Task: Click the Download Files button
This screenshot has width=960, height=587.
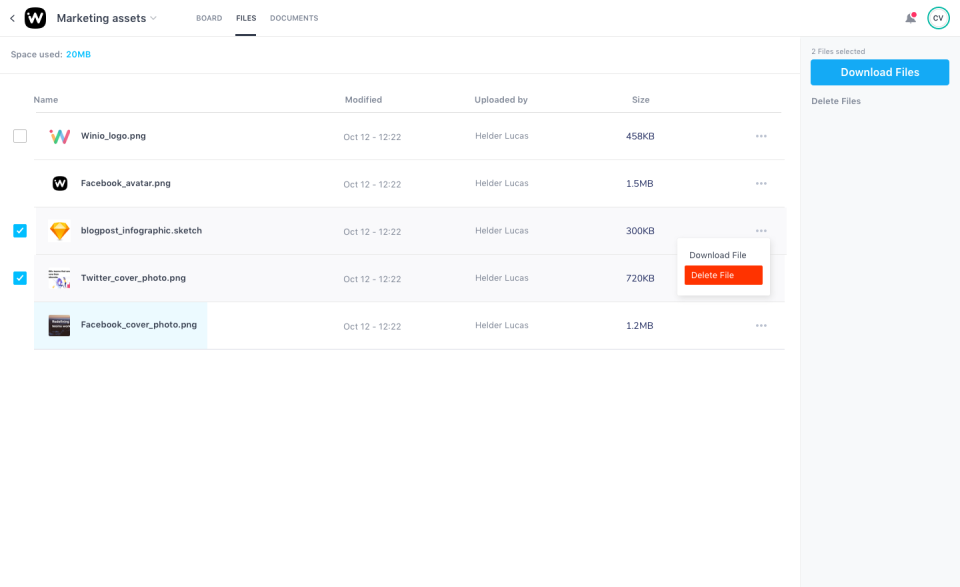Action: point(879,72)
